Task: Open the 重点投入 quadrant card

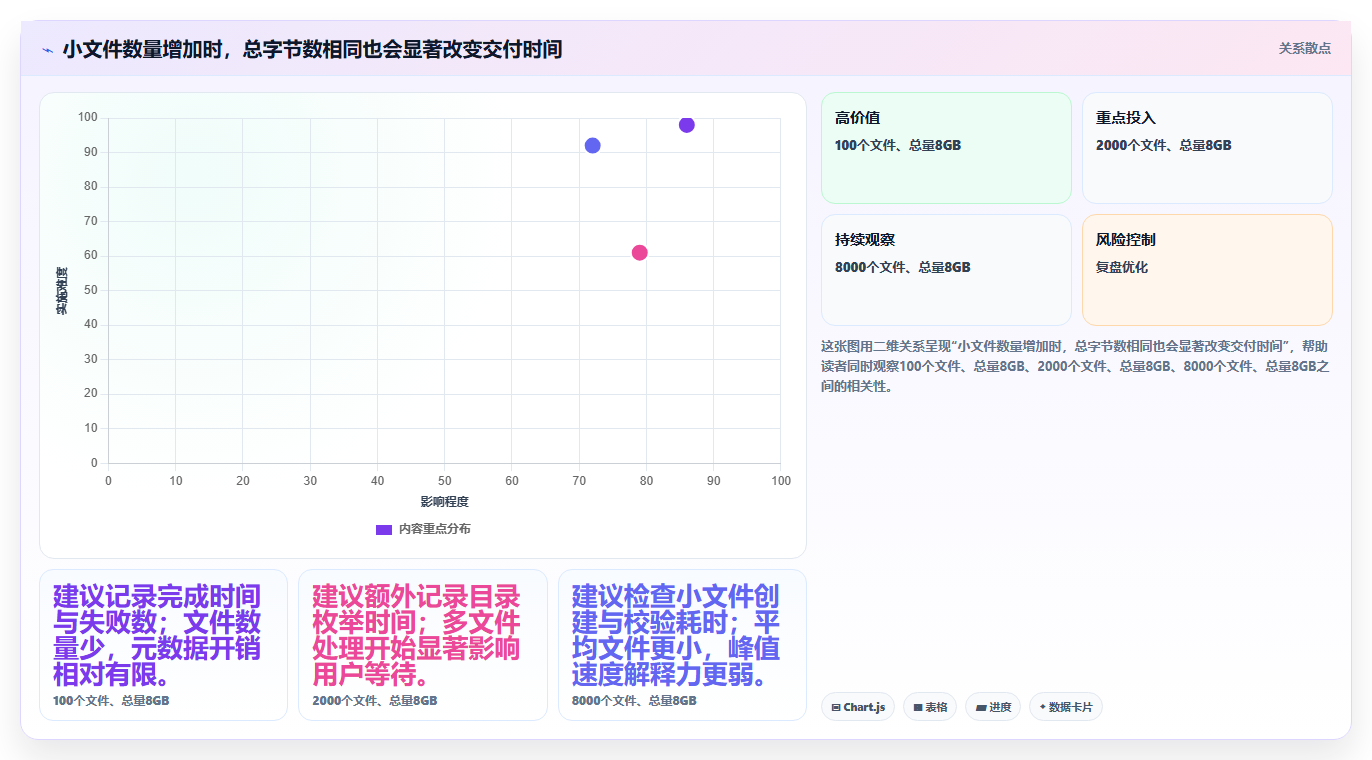Action: [1207, 148]
